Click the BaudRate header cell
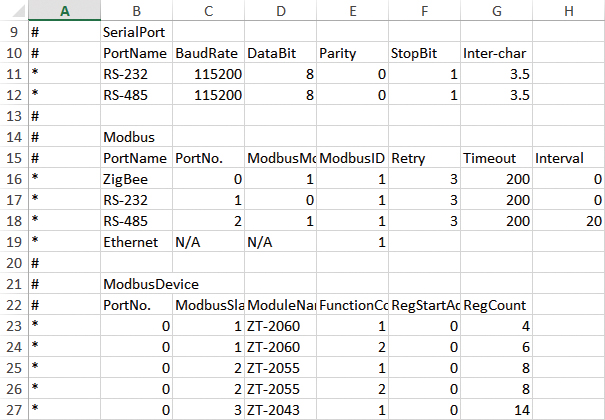This screenshot has width=605, height=420. [208, 53]
